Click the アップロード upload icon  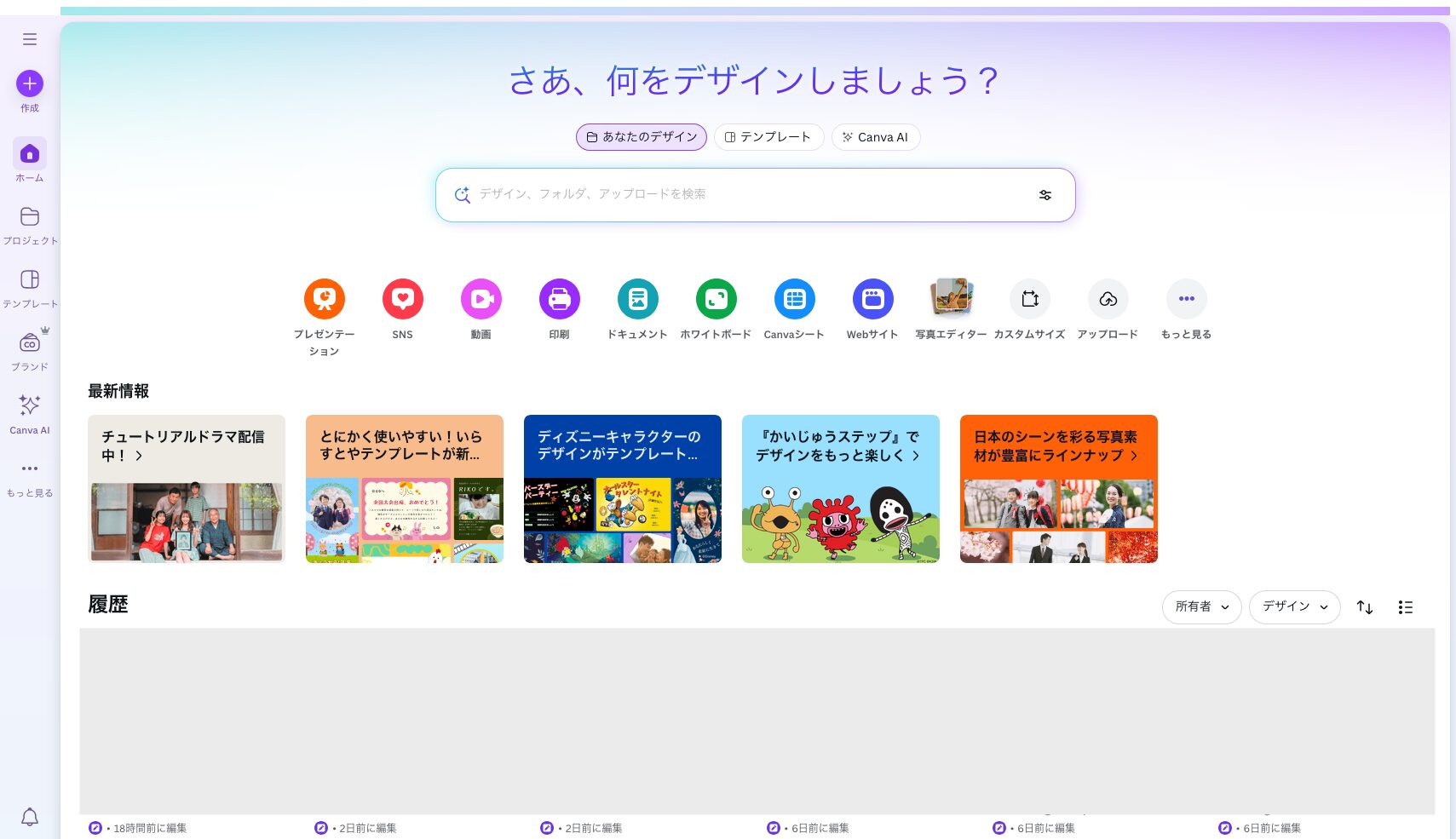pyautogui.click(x=1108, y=299)
